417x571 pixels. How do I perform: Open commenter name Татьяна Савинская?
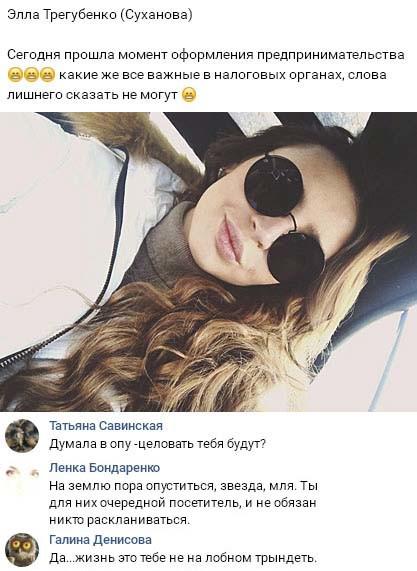(x=106, y=425)
